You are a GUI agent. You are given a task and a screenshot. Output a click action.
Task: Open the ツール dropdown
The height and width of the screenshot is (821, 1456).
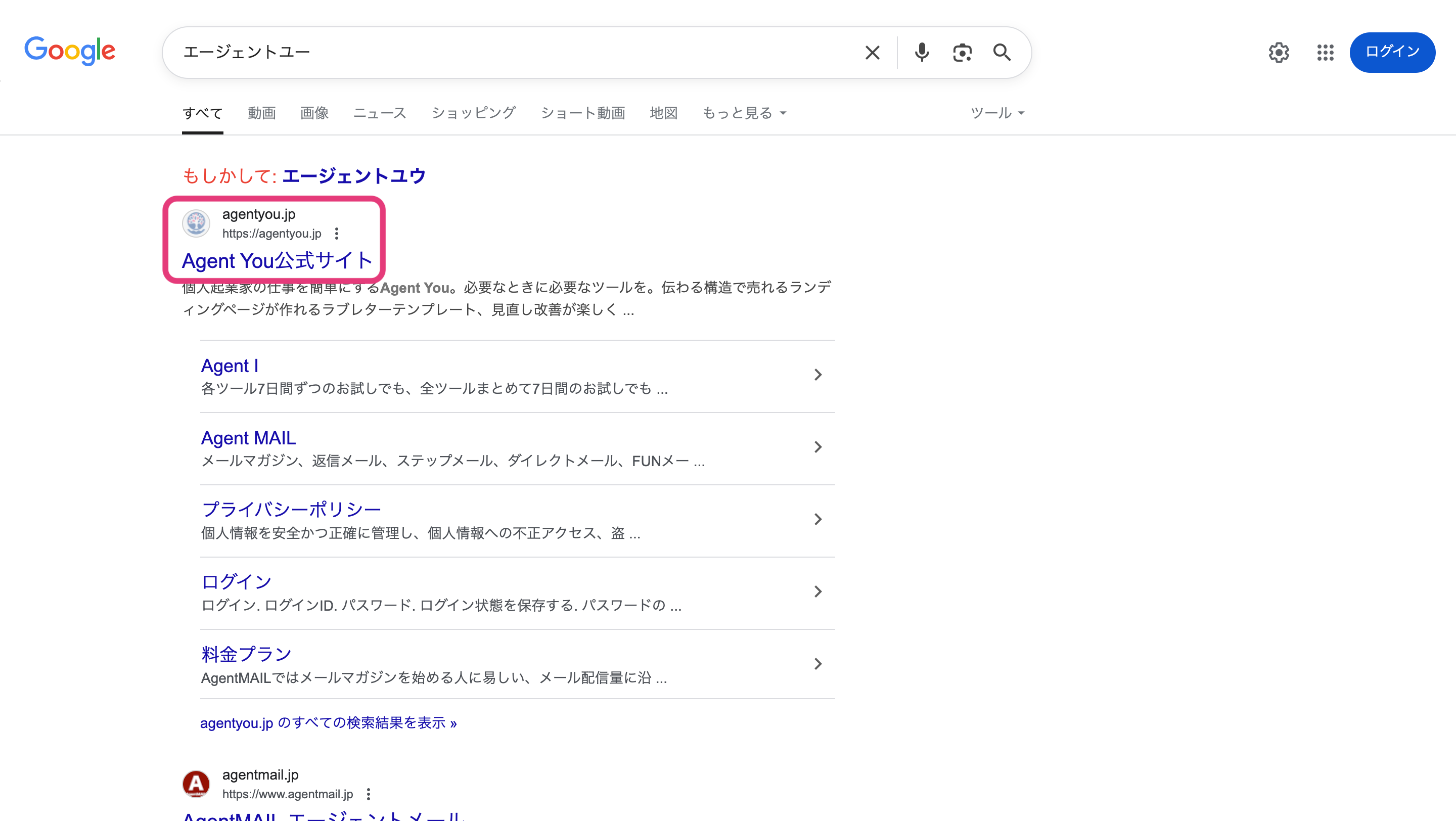[997, 113]
